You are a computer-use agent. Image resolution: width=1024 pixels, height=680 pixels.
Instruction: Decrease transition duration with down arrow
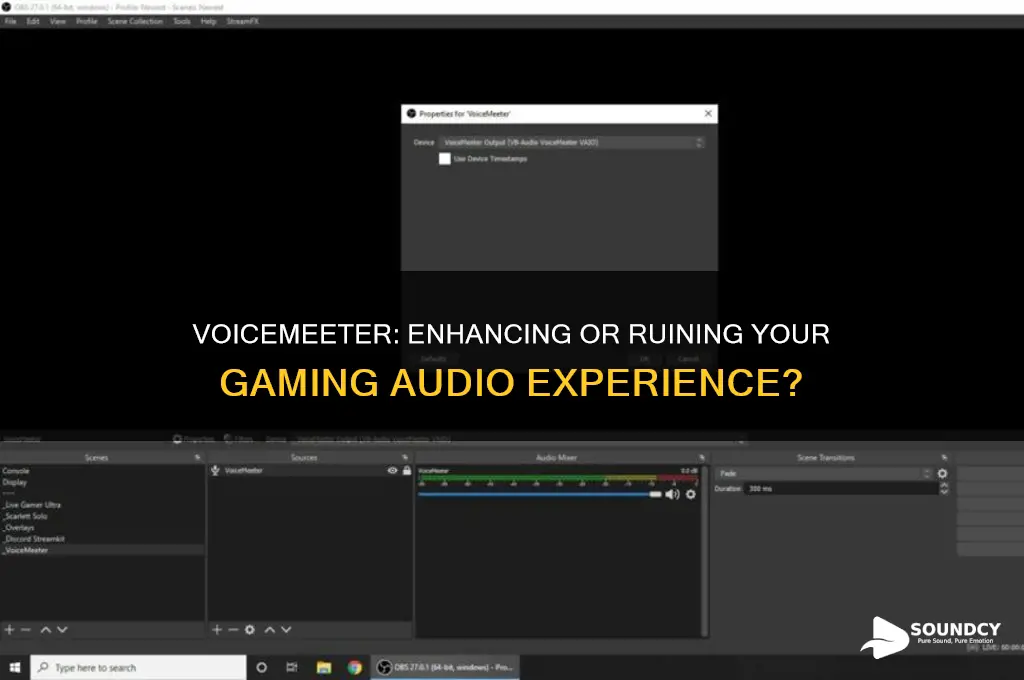[x=944, y=492]
